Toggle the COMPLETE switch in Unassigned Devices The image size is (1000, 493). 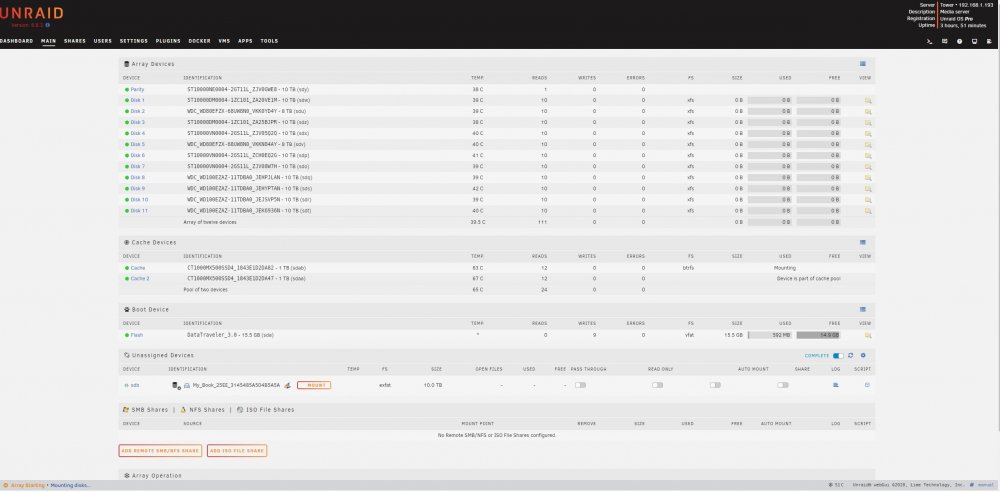(838, 355)
